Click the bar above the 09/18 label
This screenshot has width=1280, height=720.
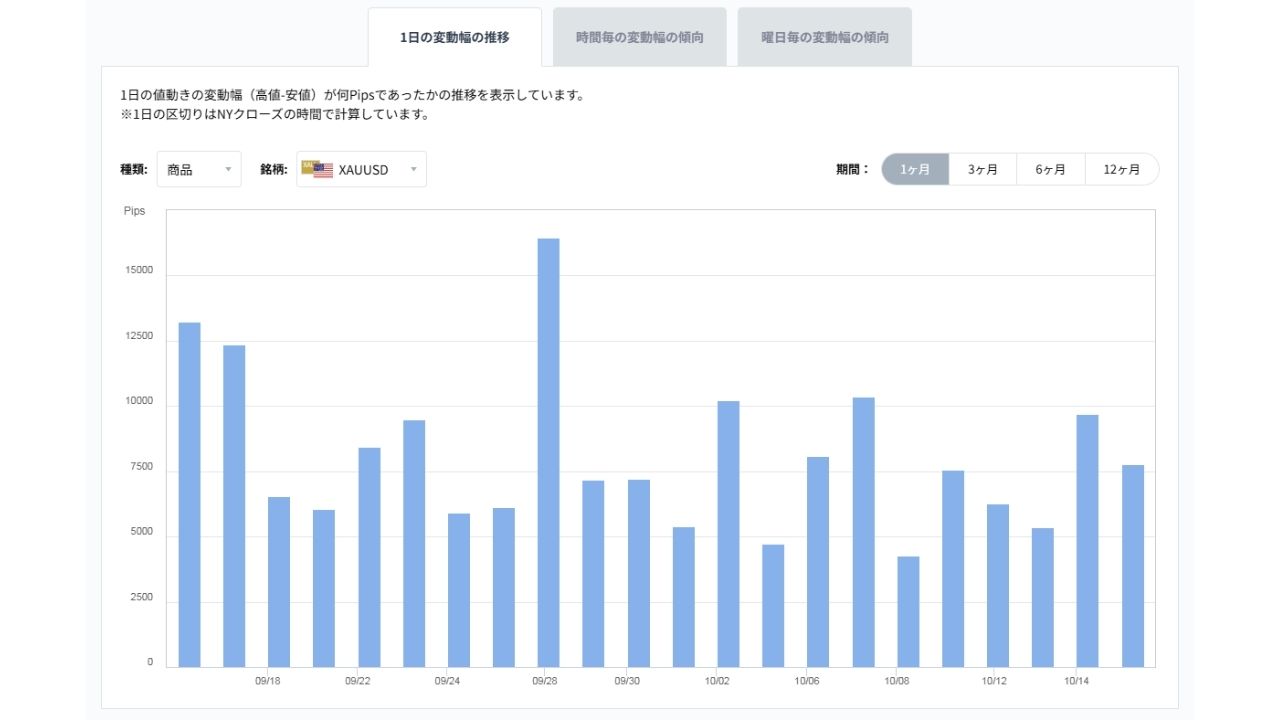click(x=279, y=582)
